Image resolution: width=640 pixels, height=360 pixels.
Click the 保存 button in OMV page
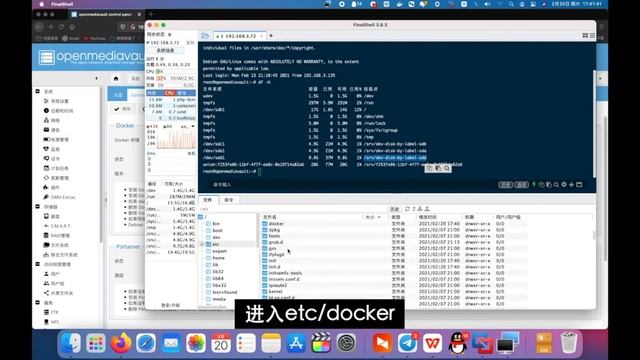tap(122, 109)
